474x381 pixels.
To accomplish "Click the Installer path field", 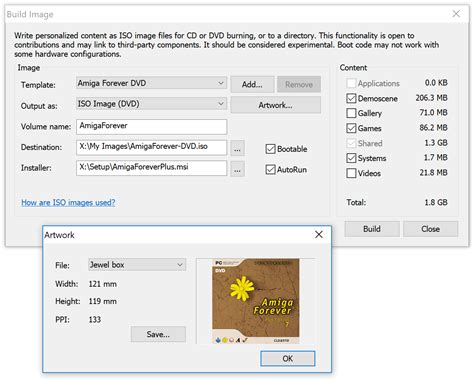I will [x=151, y=167].
